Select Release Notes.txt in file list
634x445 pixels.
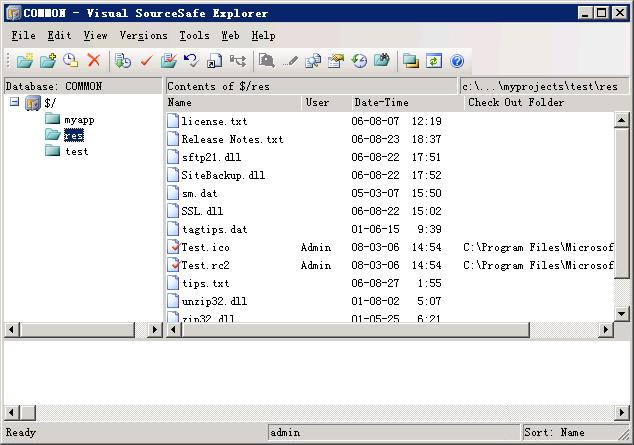point(232,140)
